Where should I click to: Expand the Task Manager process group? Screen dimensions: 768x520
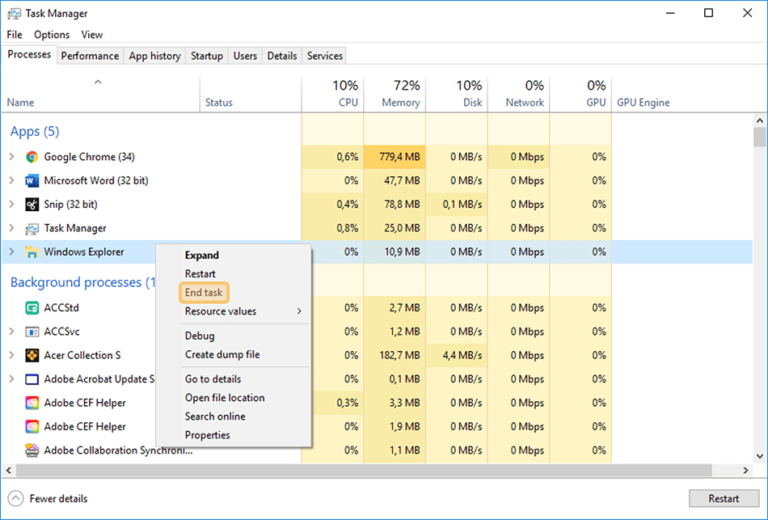click(12, 228)
